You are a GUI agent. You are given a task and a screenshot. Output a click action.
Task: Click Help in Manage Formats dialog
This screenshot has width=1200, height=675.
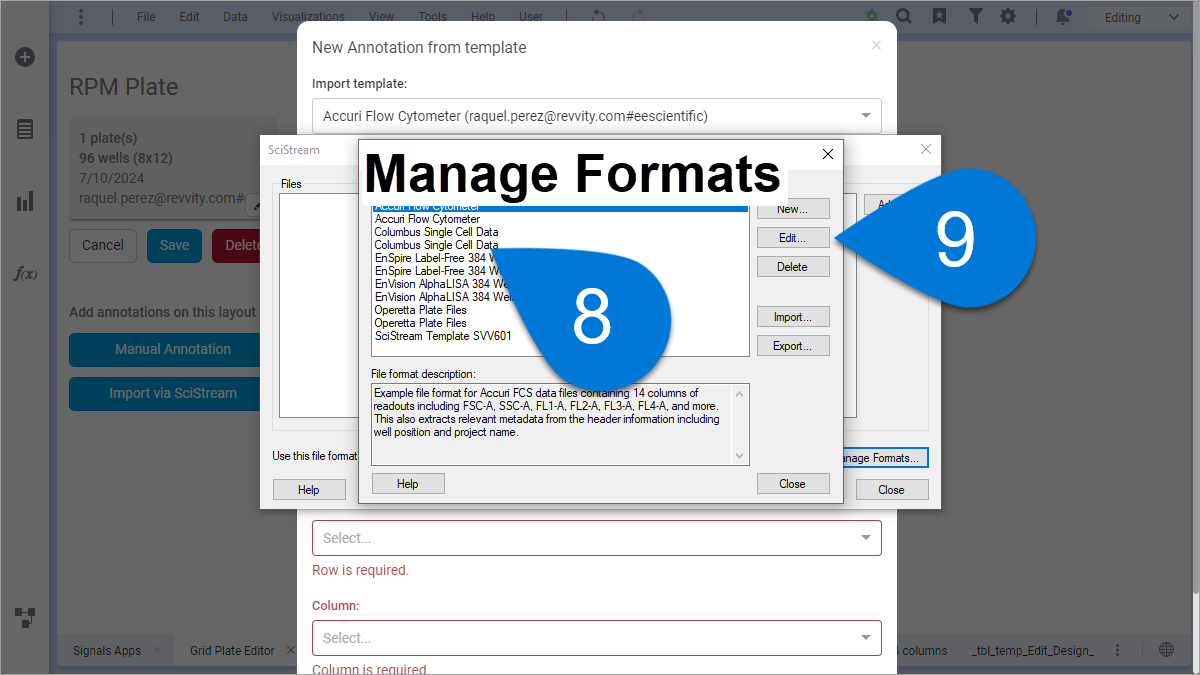[408, 484]
